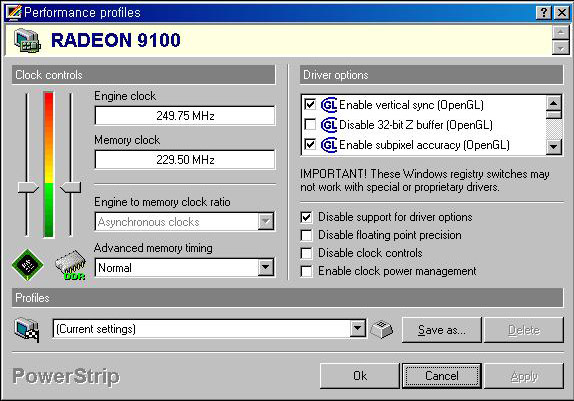This screenshot has width=574, height=401.
Task: Click the Save as... button
Action: 441,330
